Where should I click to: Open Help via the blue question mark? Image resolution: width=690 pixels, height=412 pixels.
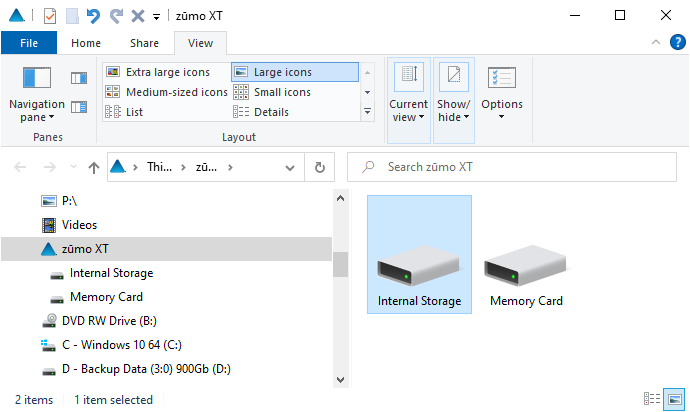point(678,42)
